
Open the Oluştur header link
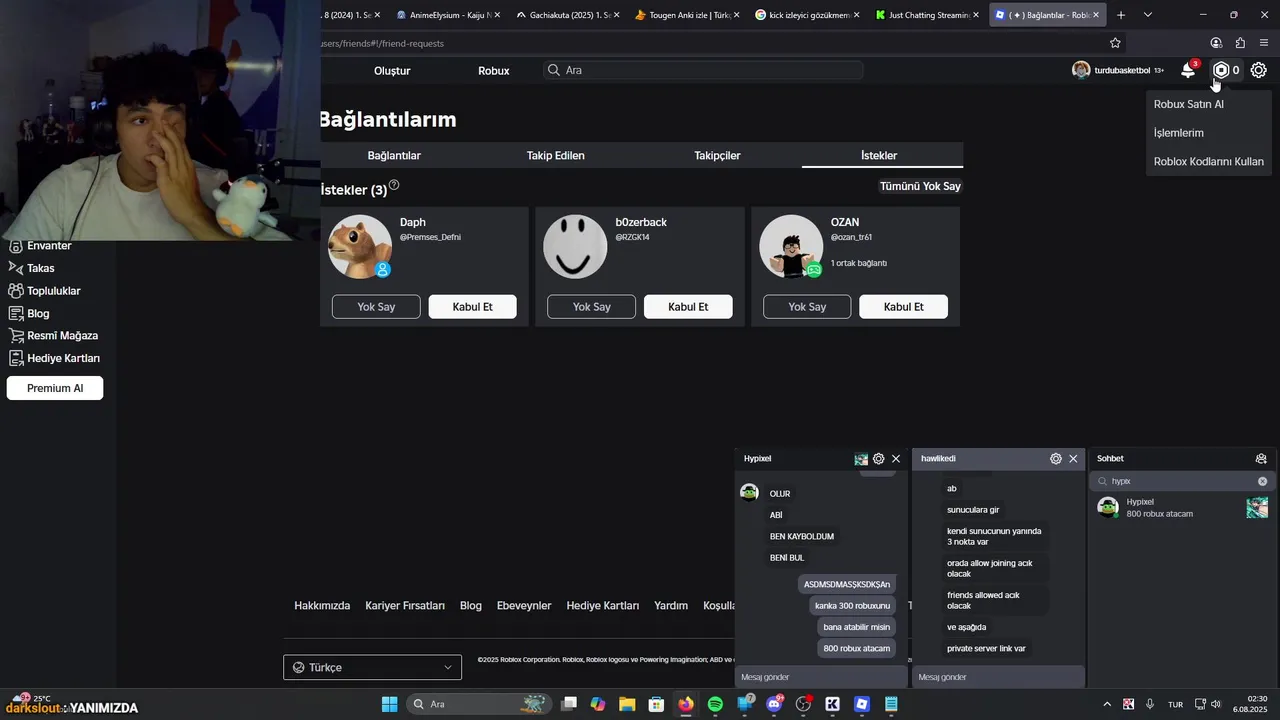click(x=392, y=70)
